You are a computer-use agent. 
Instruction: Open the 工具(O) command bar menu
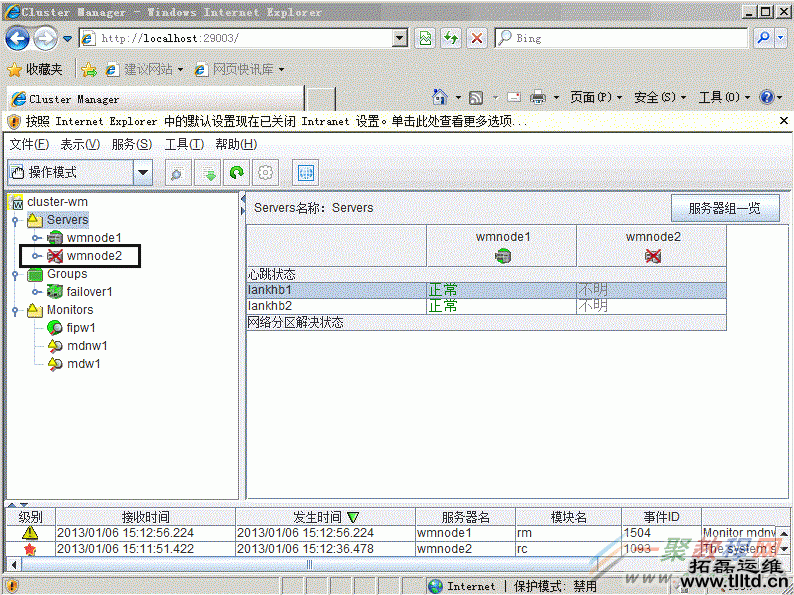point(724,97)
